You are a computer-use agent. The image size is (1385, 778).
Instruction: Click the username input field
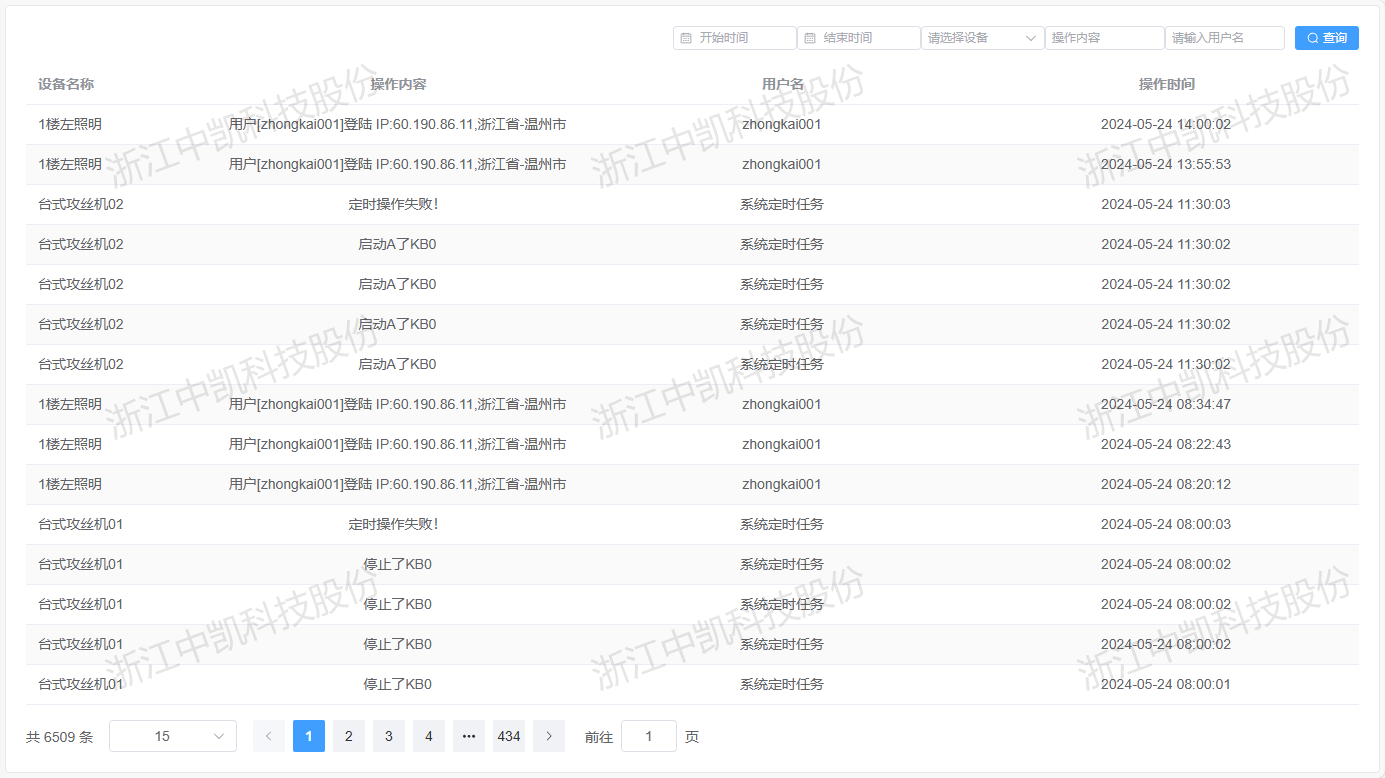click(x=1224, y=38)
